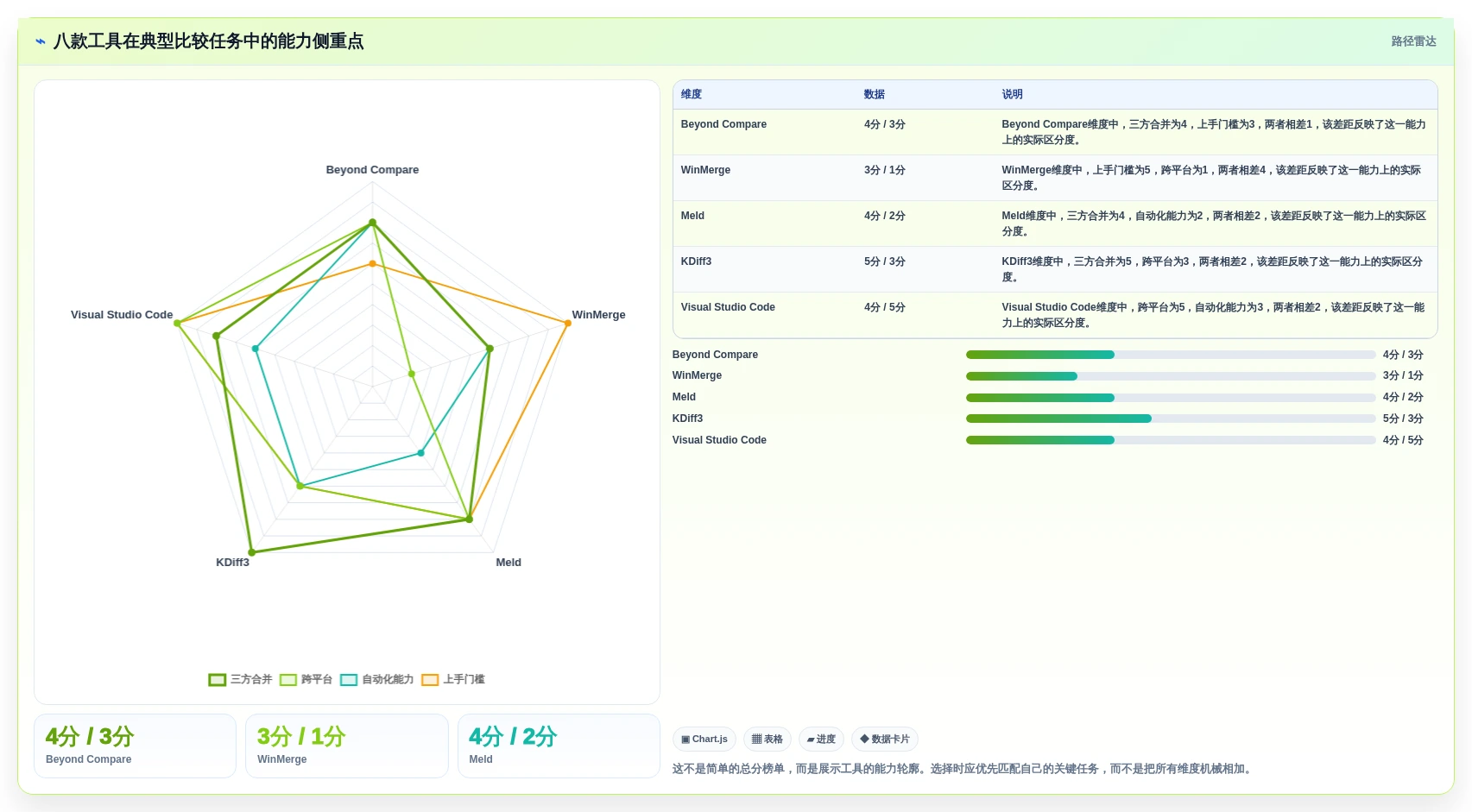Click the Beyond Compare progress bar
This screenshot has height=812, width=1472.
[1171, 355]
